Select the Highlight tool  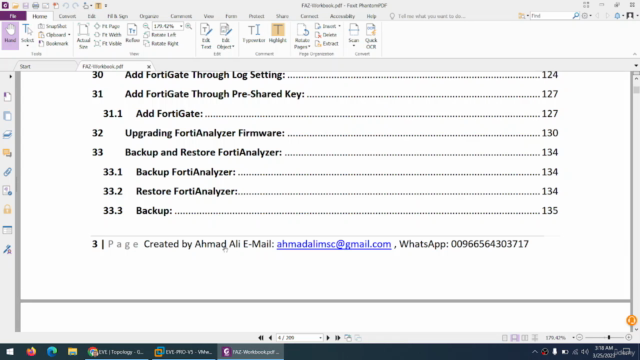(x=278, y=33)
